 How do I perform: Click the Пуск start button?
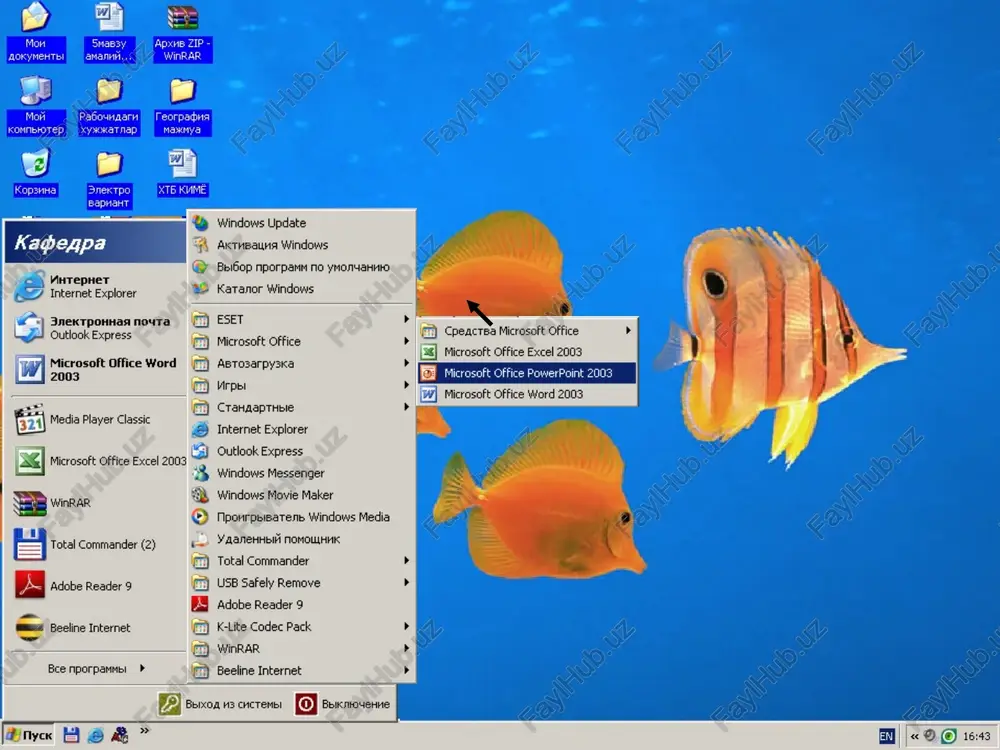click(x=28, y=735)
